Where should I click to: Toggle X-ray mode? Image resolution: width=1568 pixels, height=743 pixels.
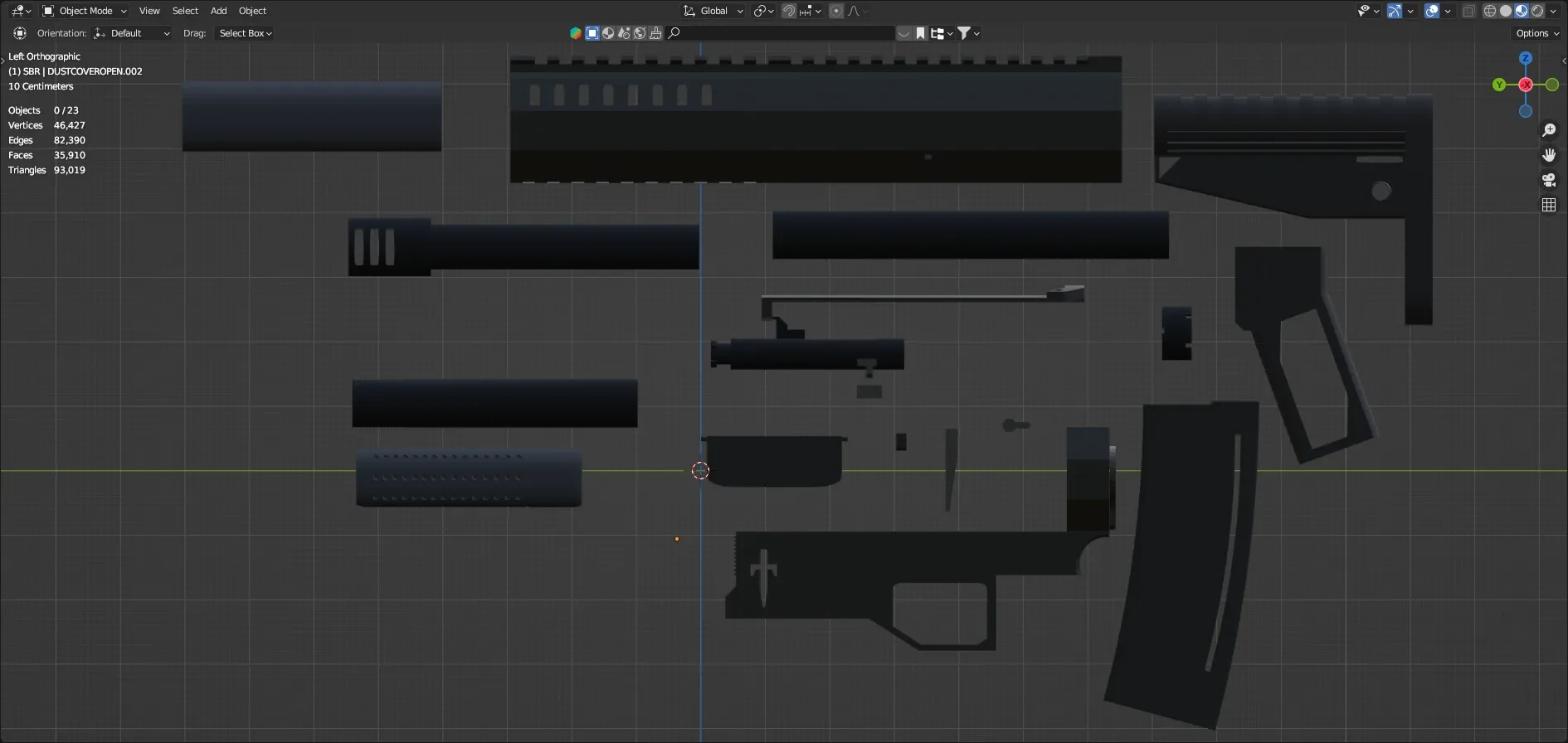pyautogui.click(x=1469, y=11)
